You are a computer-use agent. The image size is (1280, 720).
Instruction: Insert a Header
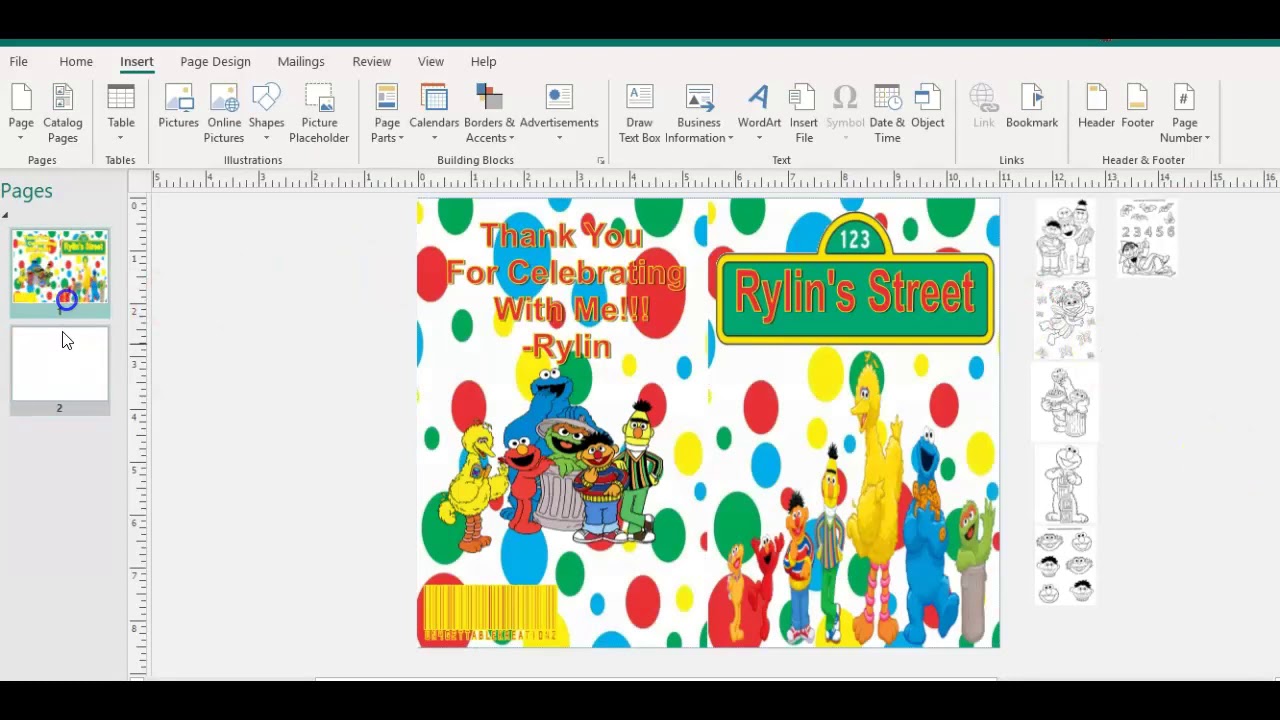click(x=1096, y=108)
